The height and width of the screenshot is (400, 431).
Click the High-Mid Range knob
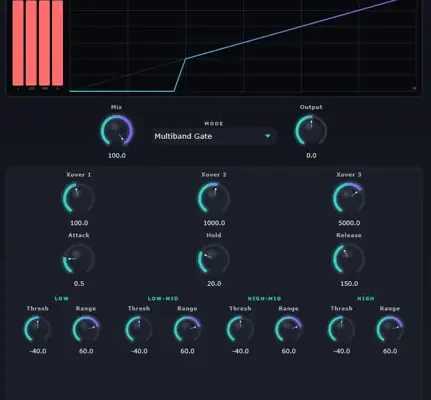click(289, 329)
